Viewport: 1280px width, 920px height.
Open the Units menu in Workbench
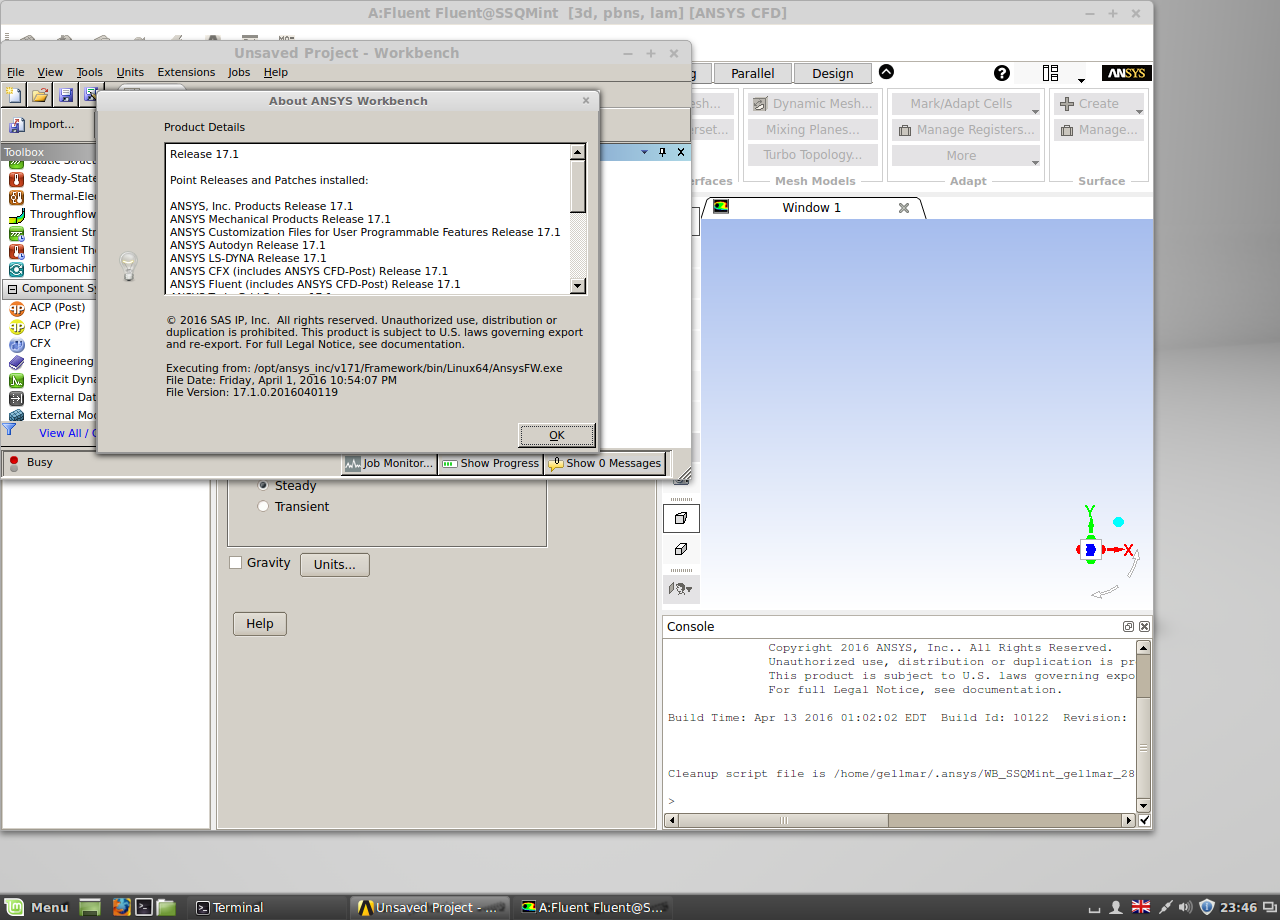130,72
